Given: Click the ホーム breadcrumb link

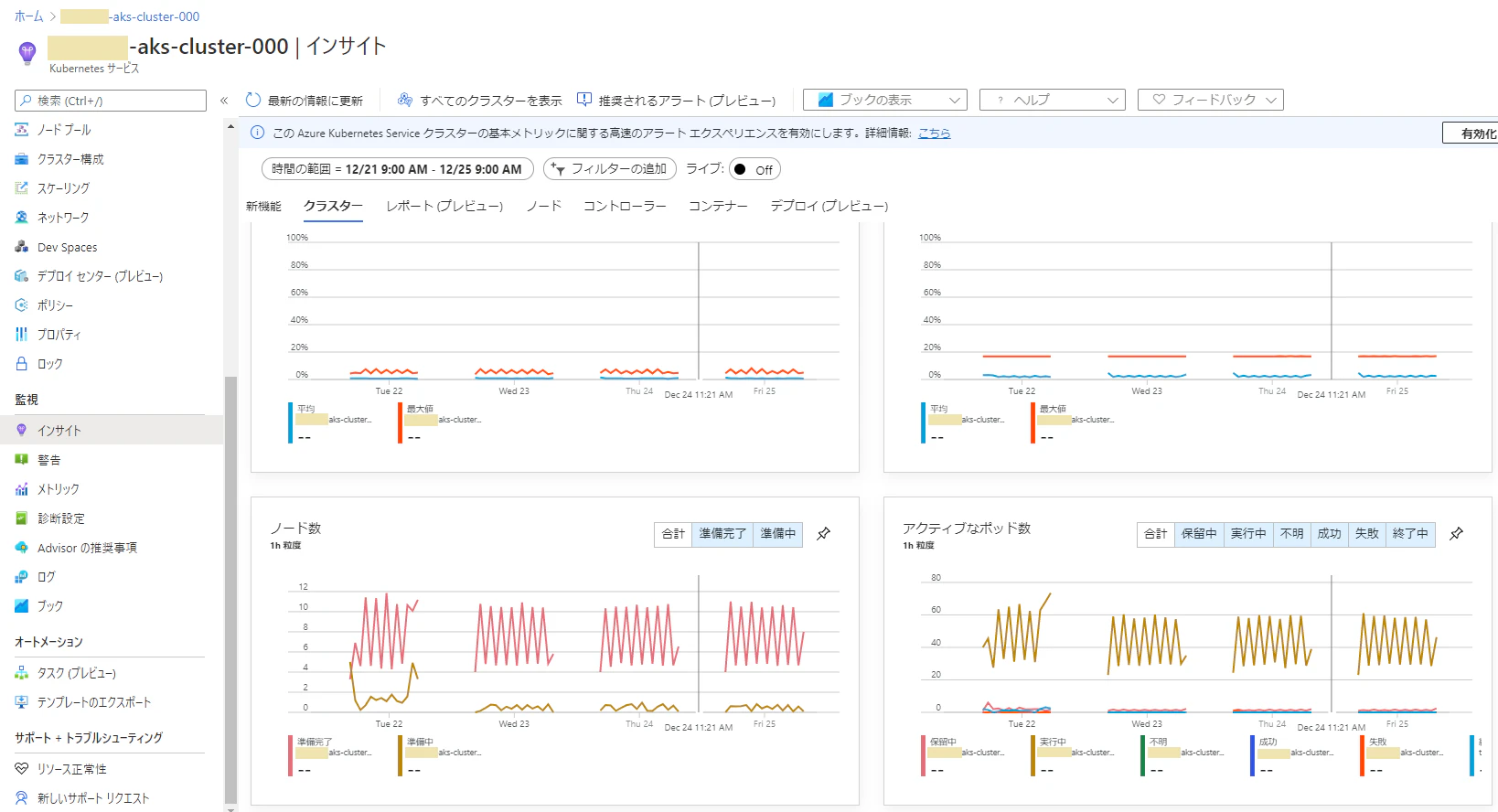Looking at the screenshot, I should click(29, 16).
